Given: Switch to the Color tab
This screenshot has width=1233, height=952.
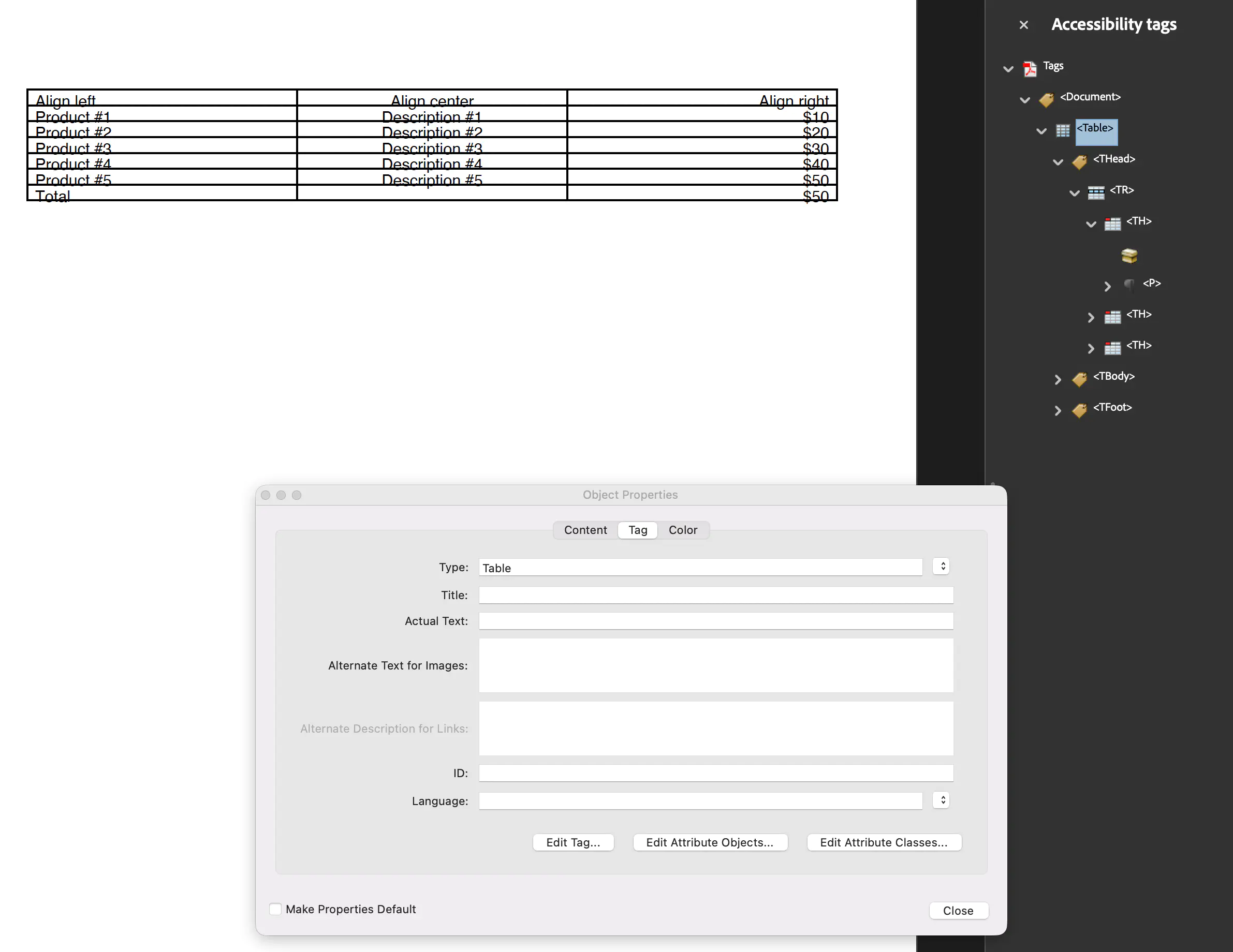Looking at the screenshot, I should (x=683, y=530).
